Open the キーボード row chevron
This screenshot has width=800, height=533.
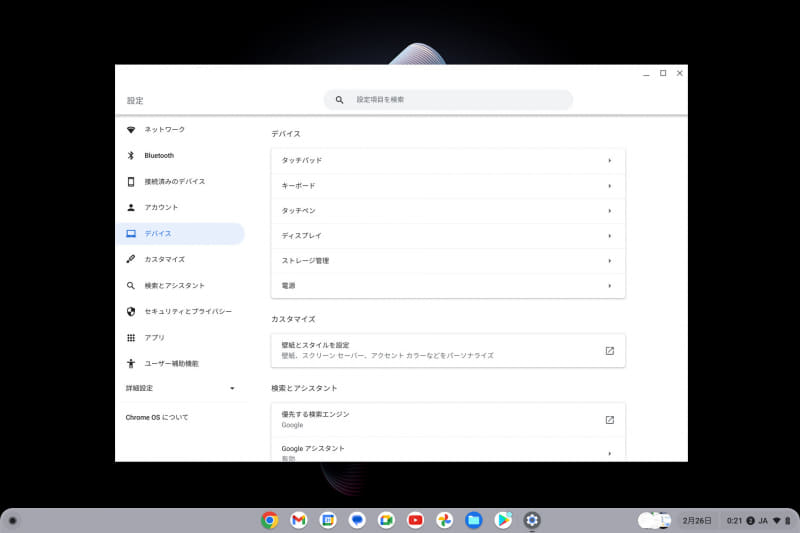point(609,186)
